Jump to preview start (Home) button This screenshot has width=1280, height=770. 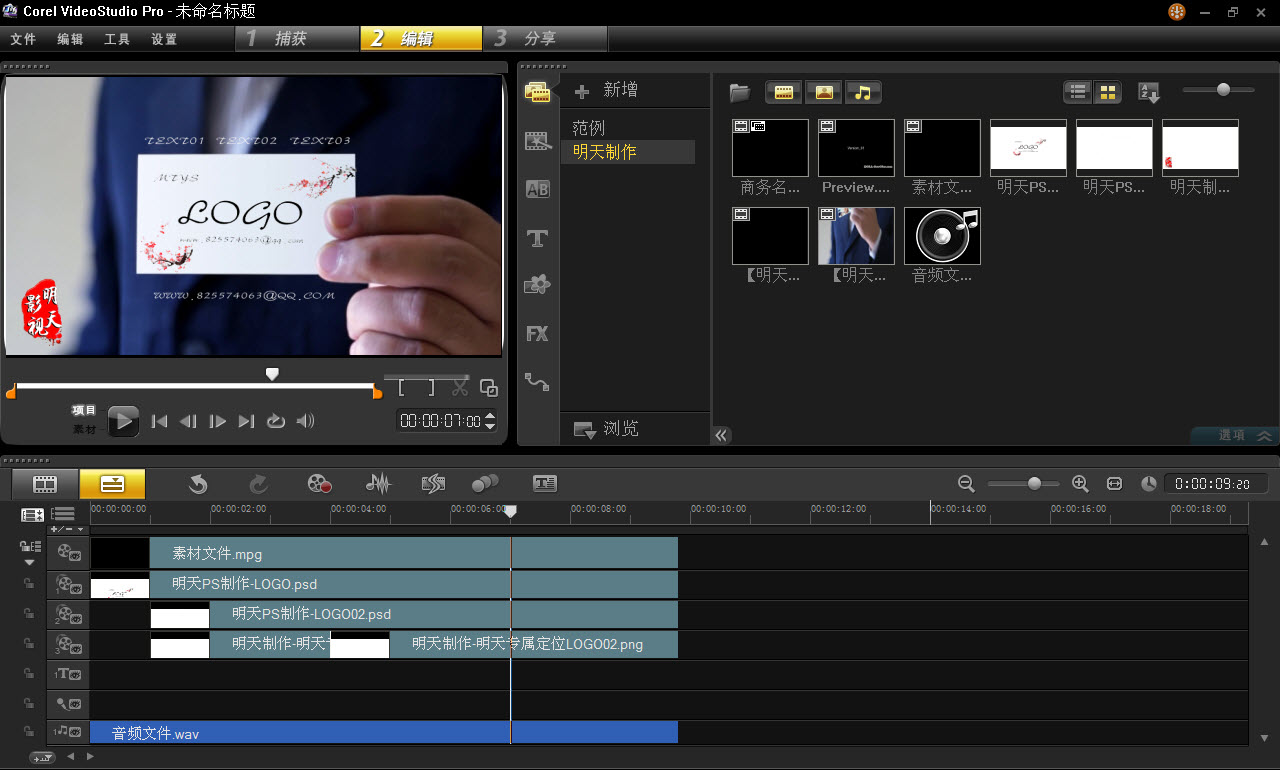[159, 421]
